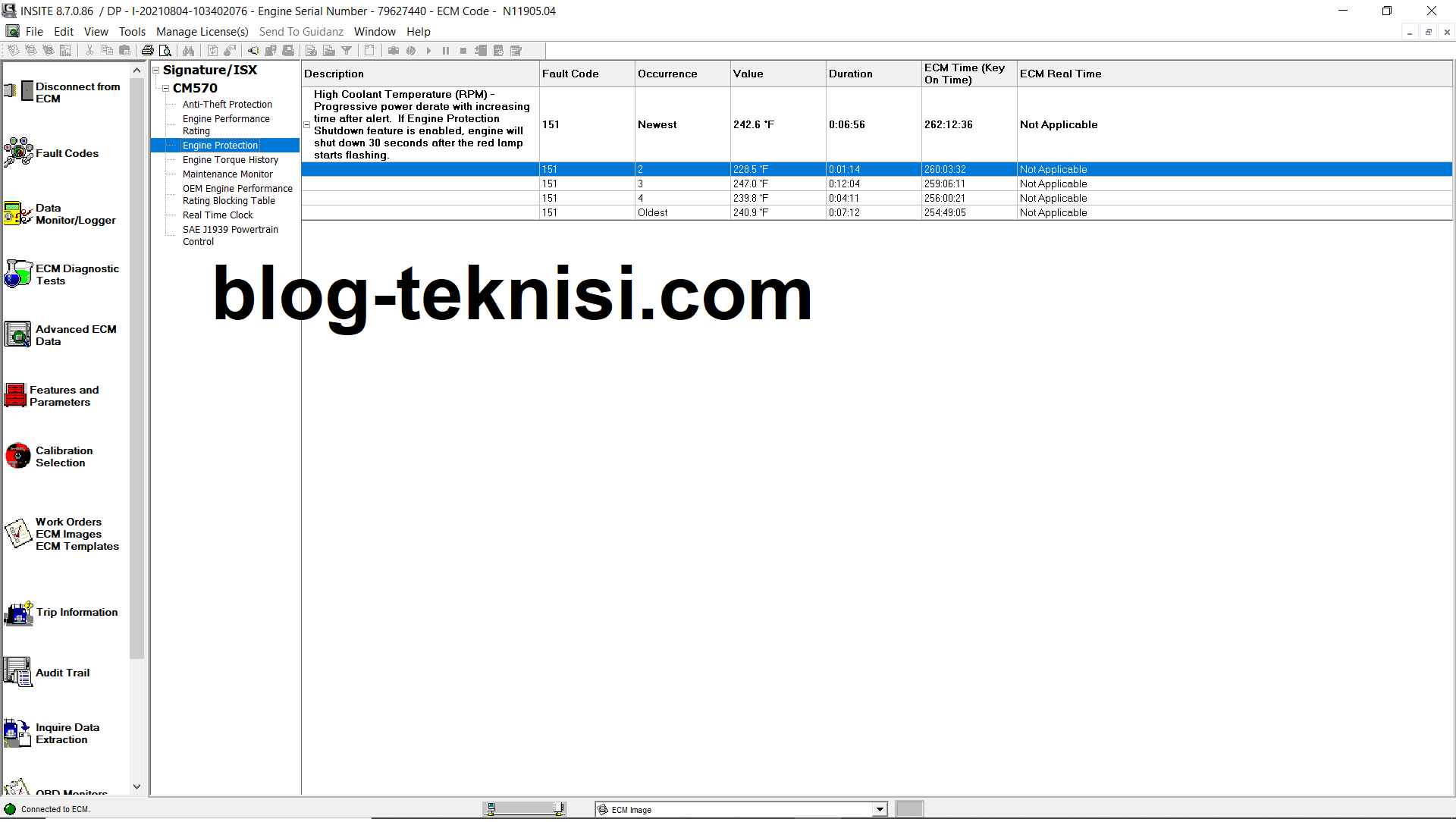This screenshot has width=1456, height=822.
Task: Click the binoculars search toolbar icon
Action: [188, 50]
